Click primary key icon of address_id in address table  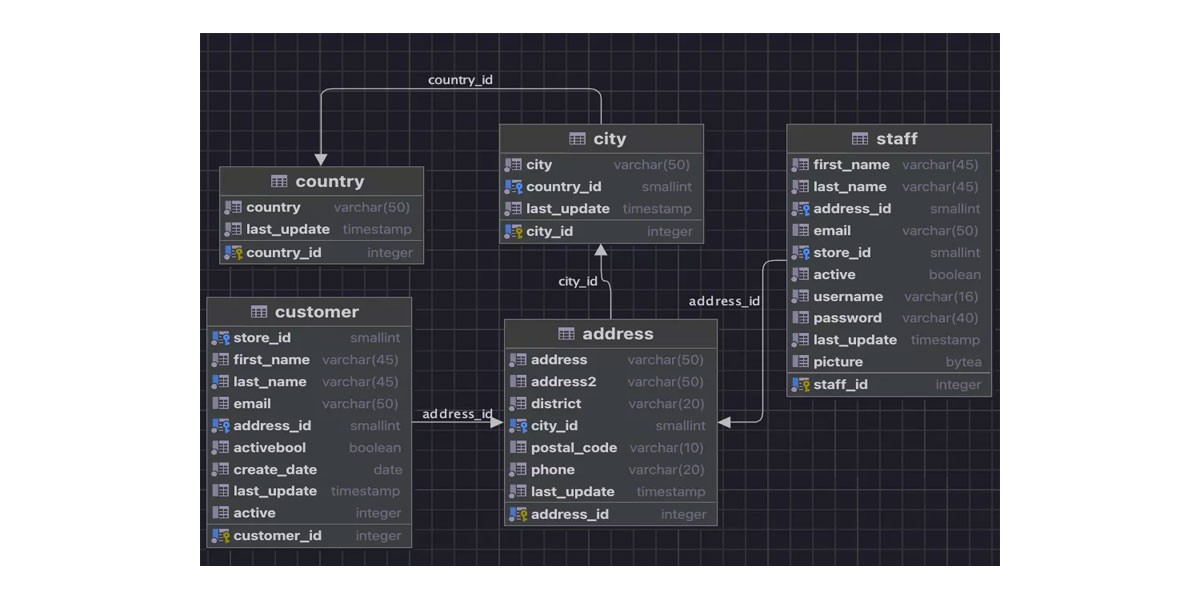(x=518, y=515)
